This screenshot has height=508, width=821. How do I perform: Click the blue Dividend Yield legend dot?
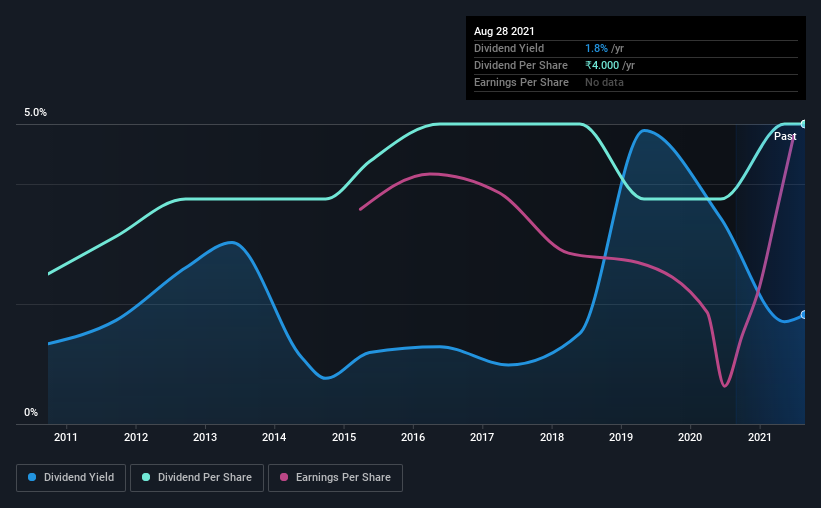32,477
